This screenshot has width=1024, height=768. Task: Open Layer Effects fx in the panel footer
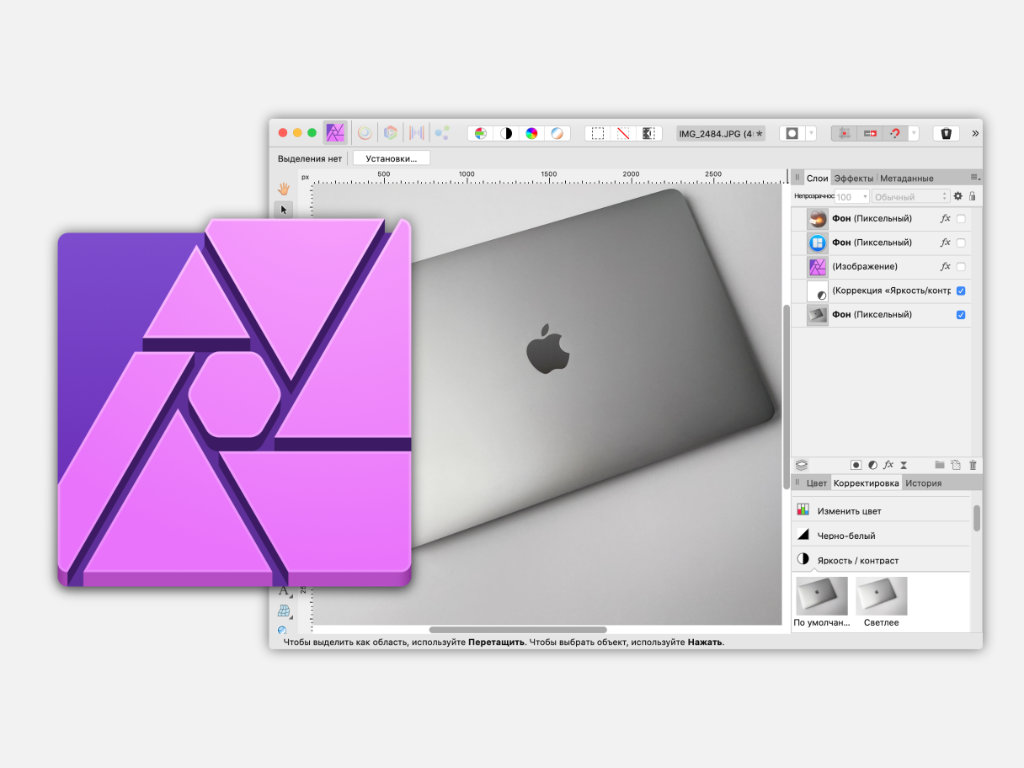[x=888, y=465]
